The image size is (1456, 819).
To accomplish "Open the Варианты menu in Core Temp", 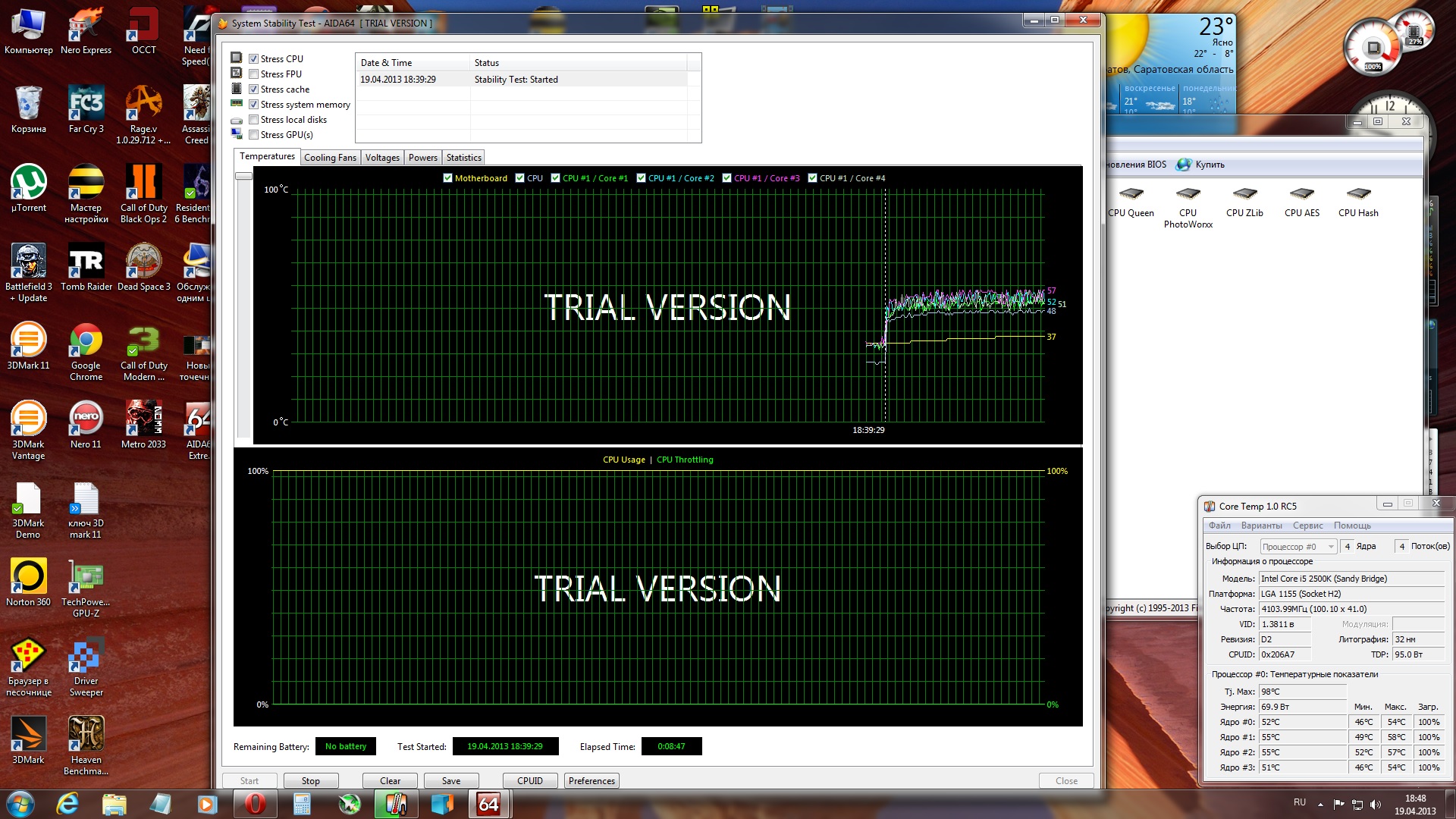I will point(1261,526).
